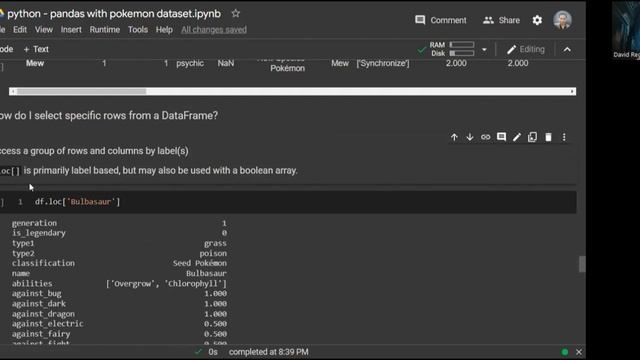640x360 pixels.
Task: Open the user account avatar
Action: click(562, 20)
